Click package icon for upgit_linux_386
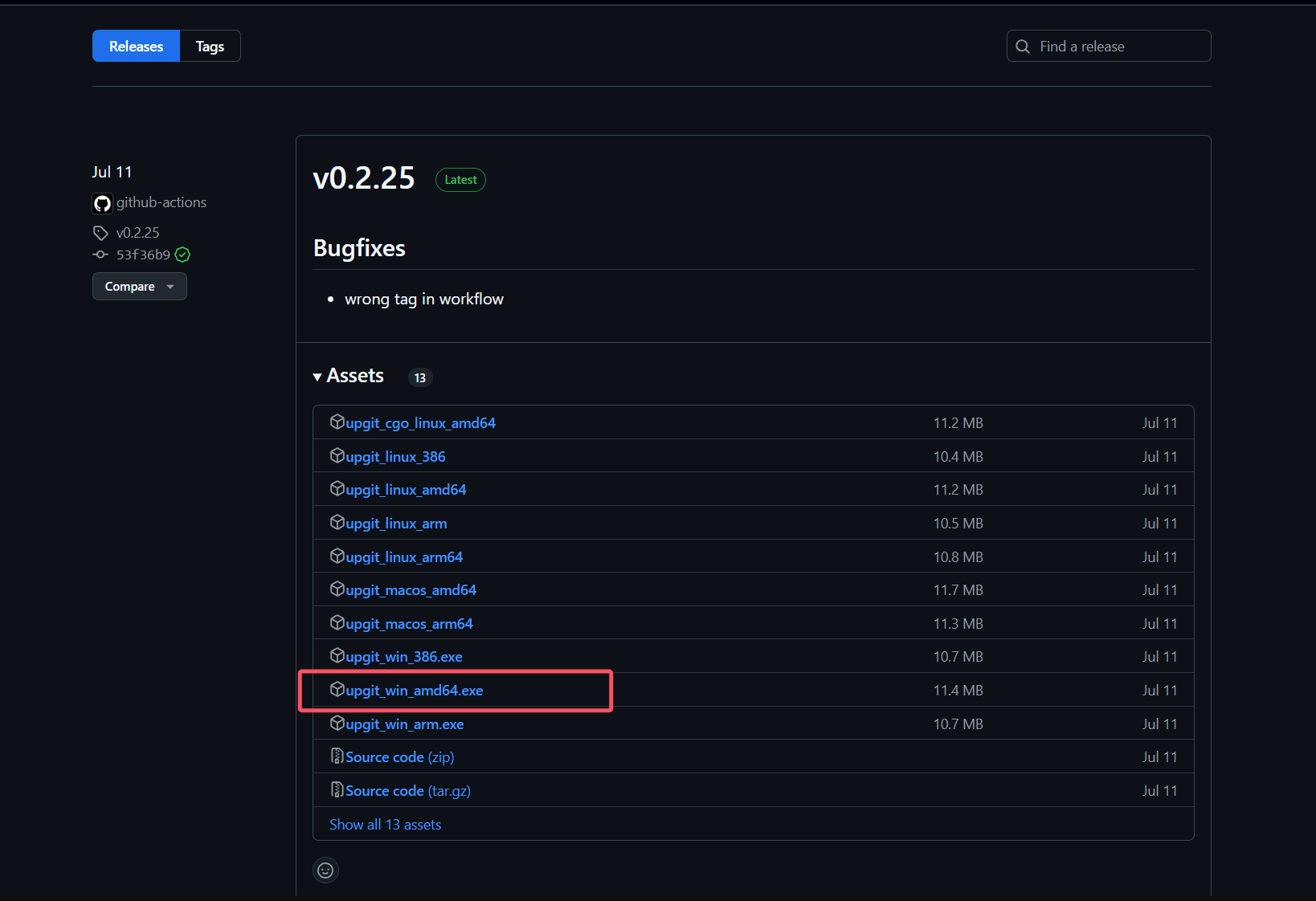The height and width of the screenshot is (901, 1316). pyautogui.click(x=337, y=455)
